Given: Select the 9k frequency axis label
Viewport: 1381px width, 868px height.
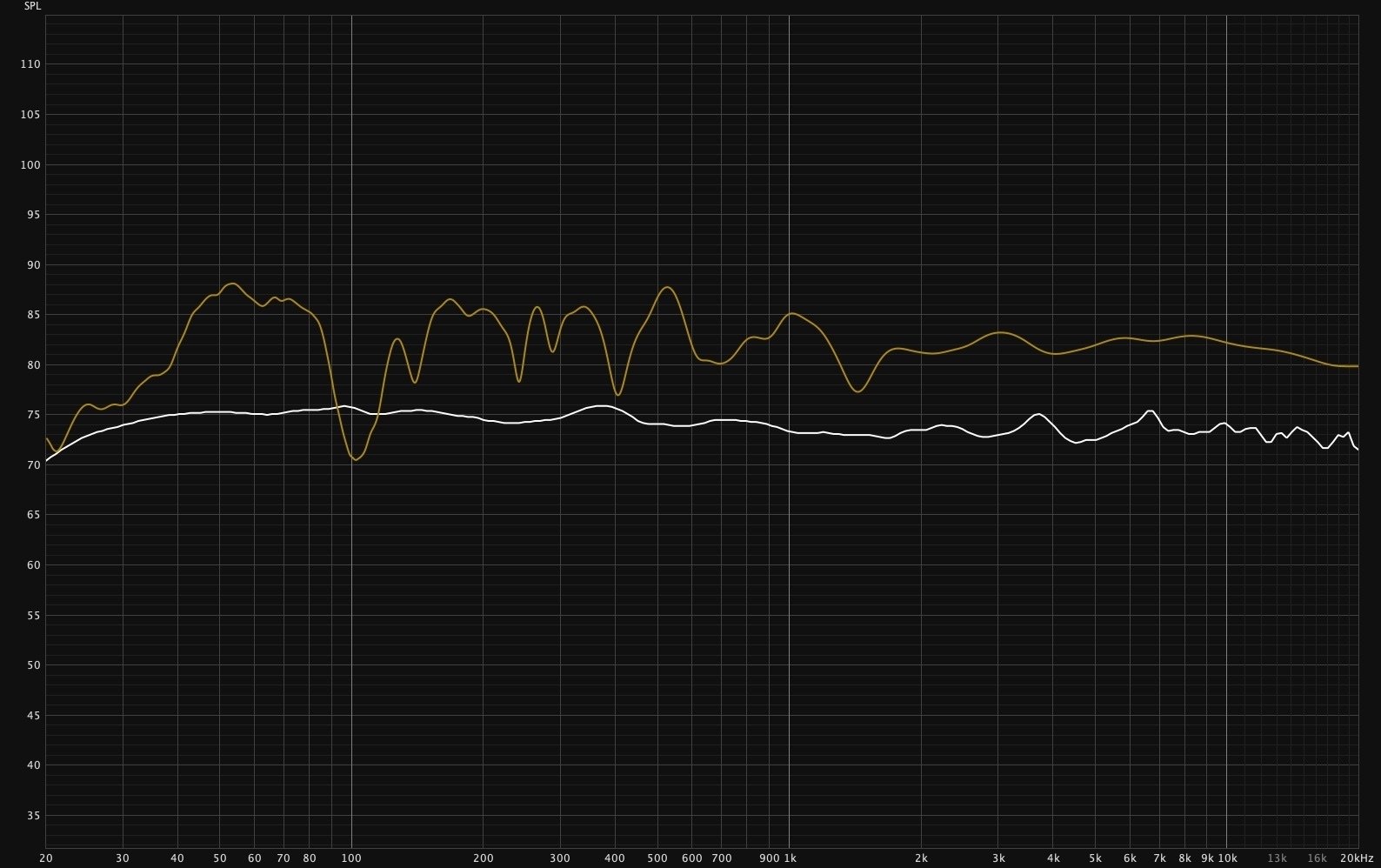Looking at the screenshot, I should pos(1207,858).
